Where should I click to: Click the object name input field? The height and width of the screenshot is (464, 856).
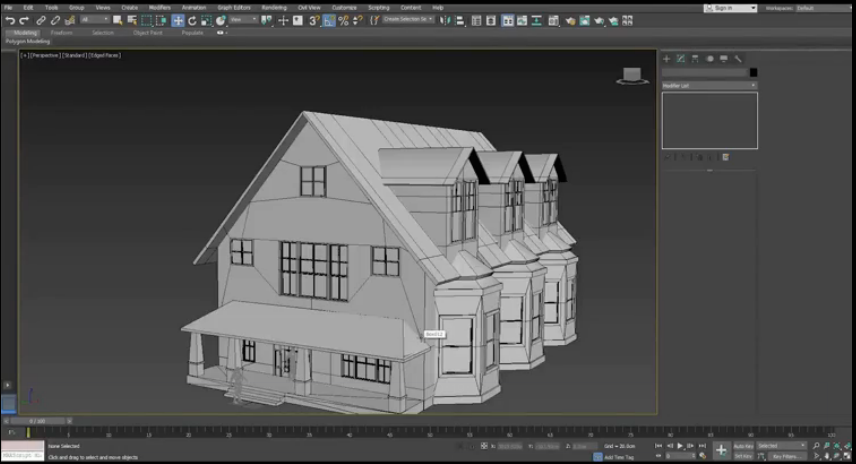point(704,72)
